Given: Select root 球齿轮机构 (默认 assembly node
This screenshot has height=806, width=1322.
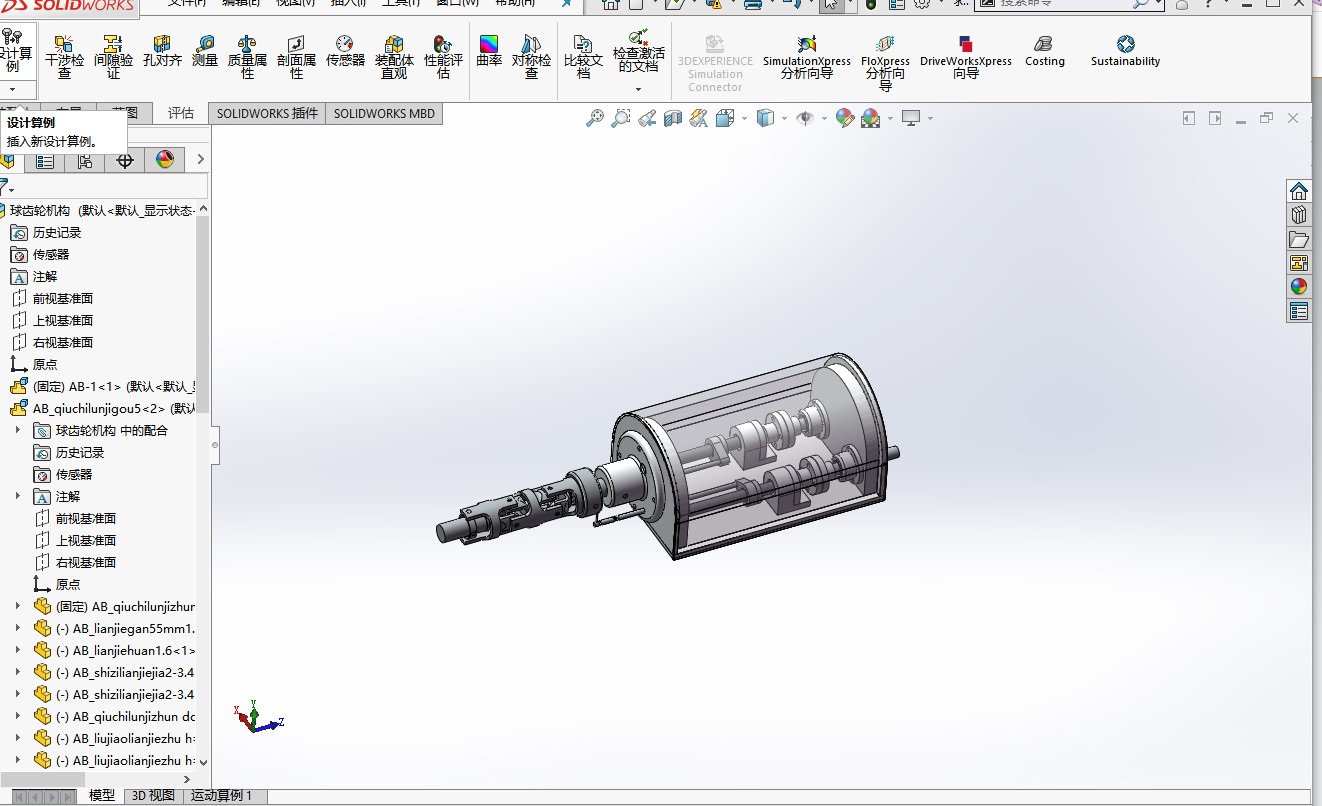Looking at the screenshot, I should point(100,210).
